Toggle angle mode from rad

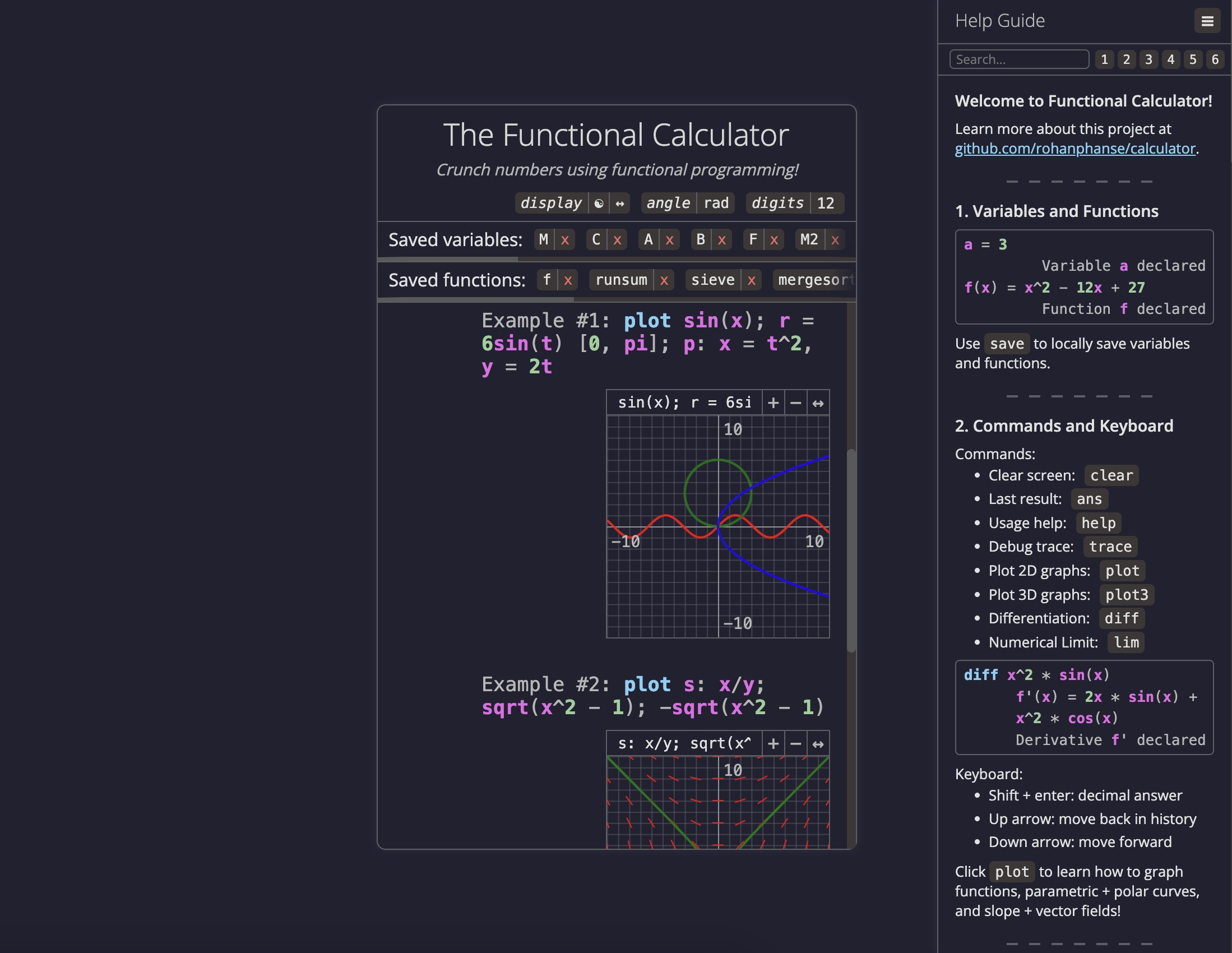coord(716,203)
